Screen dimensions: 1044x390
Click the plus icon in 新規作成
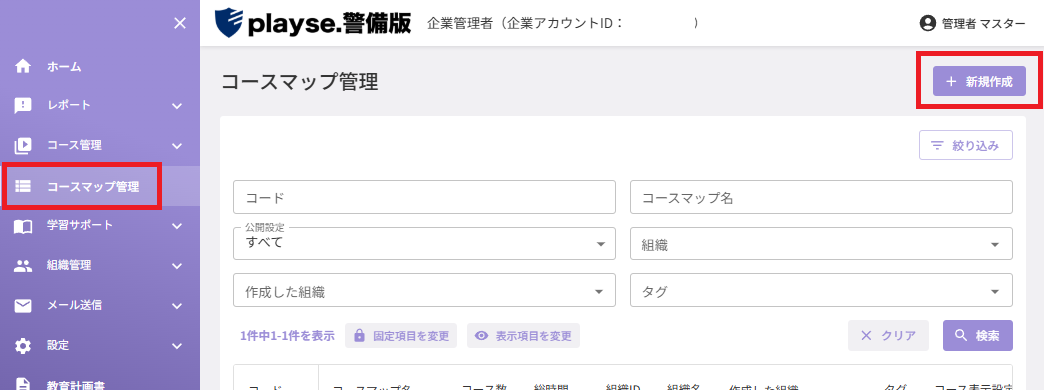click(951, 81)
